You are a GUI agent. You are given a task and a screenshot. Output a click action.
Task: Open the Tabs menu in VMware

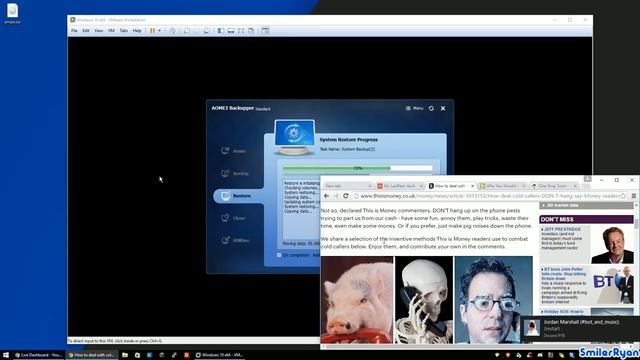click(x=124, y=31)
